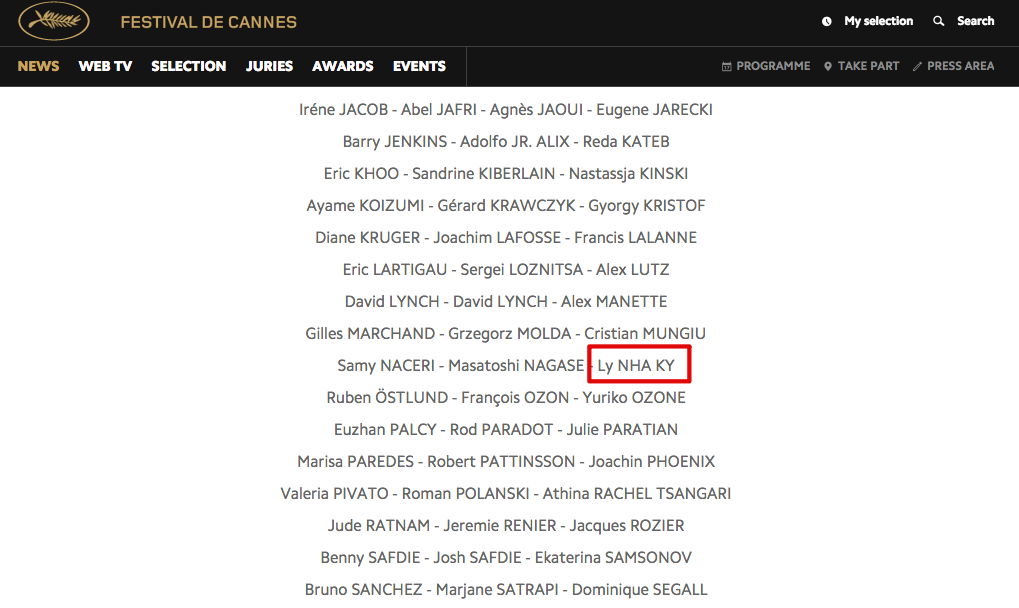The image size is (1019, 608).
Task: Open the Events menu
Action: click(x=419, y=66)
